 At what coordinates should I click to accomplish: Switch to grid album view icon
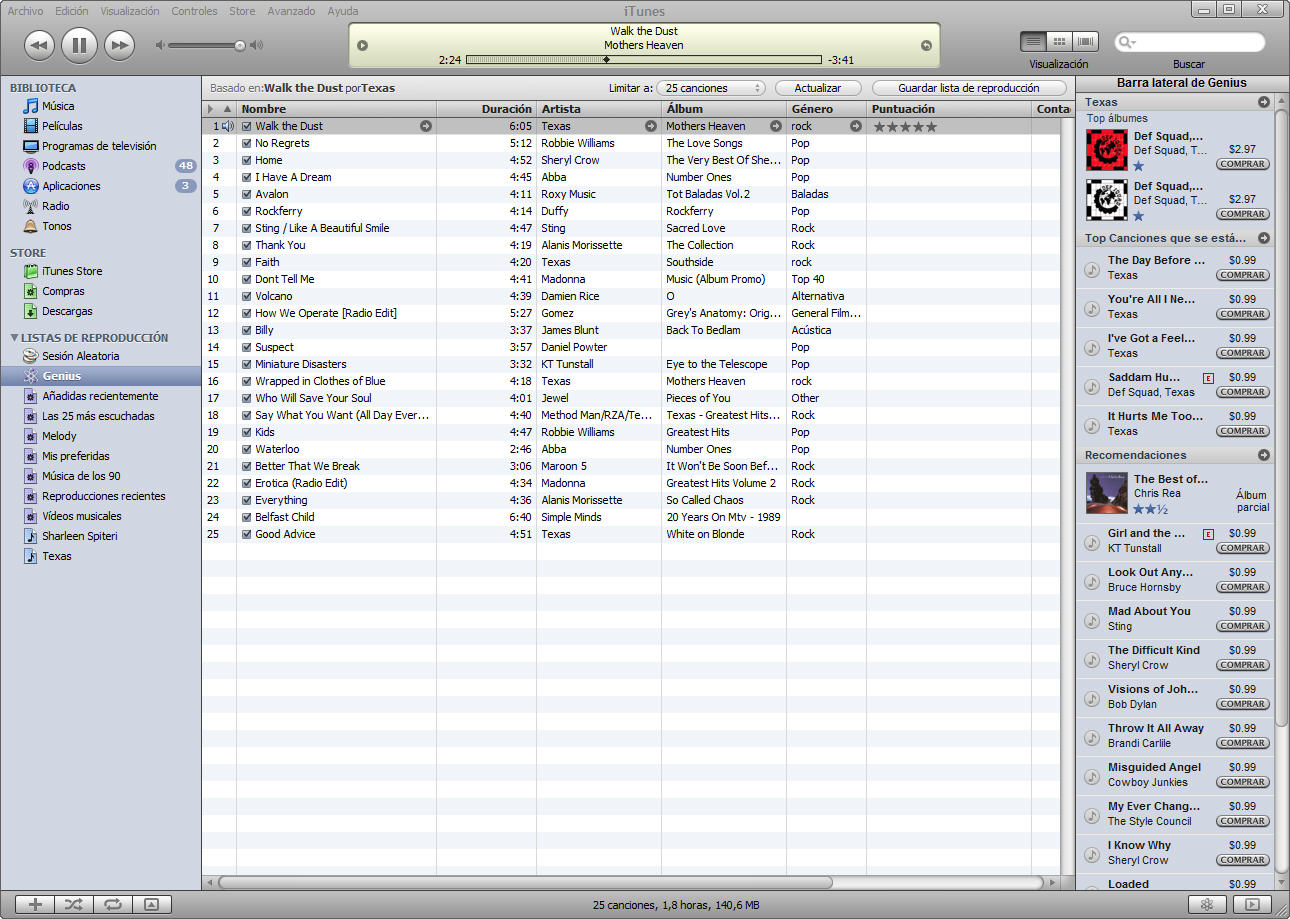pos(1059,42)
